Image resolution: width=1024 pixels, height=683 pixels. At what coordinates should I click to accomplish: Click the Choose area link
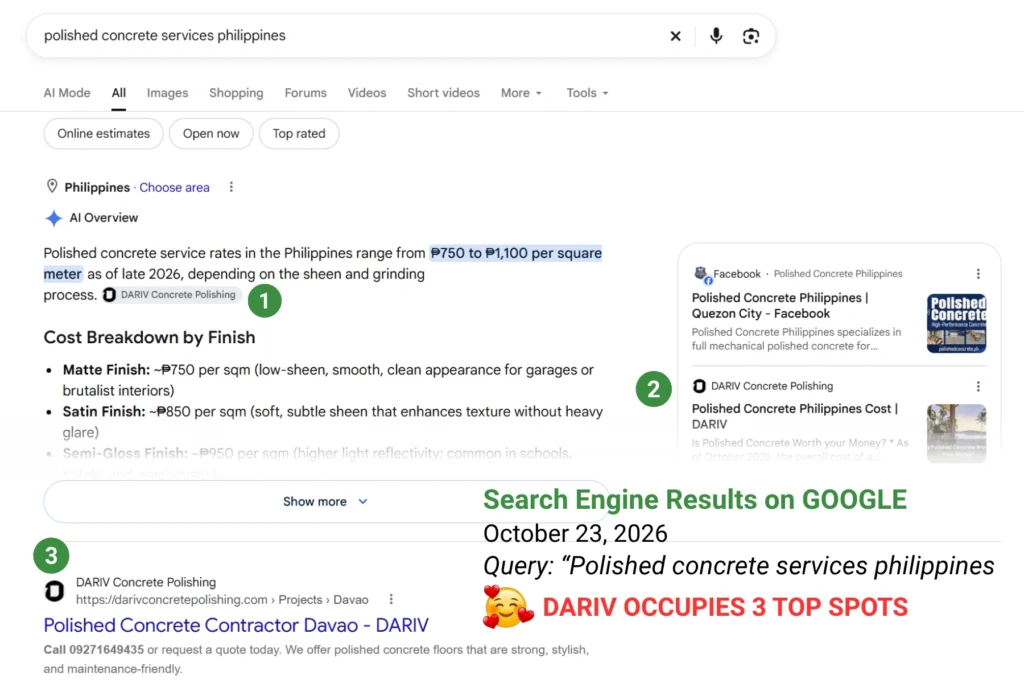pyautogui.click(x=174, y=187)
